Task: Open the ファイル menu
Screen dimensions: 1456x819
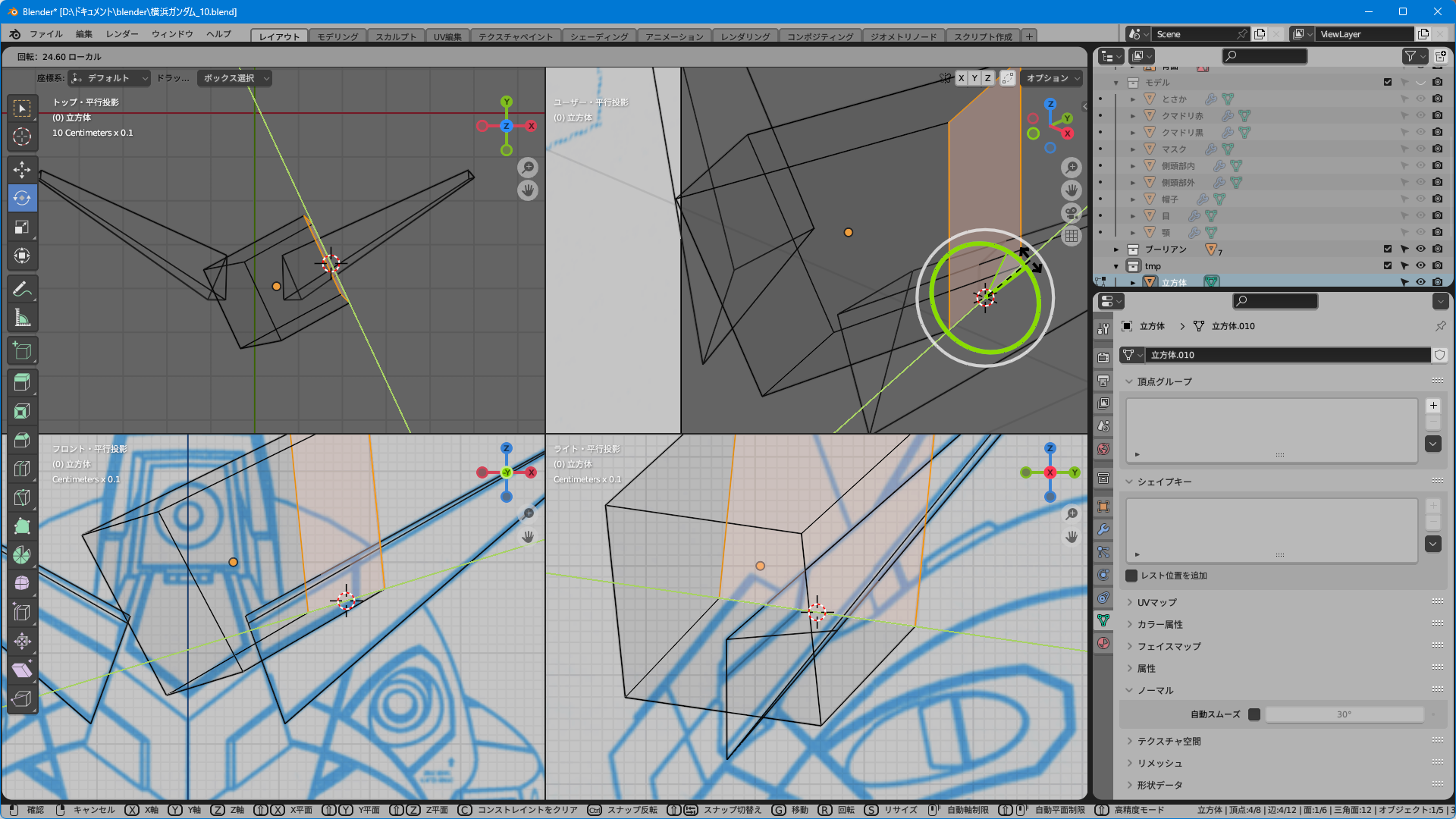Action: 45,34
